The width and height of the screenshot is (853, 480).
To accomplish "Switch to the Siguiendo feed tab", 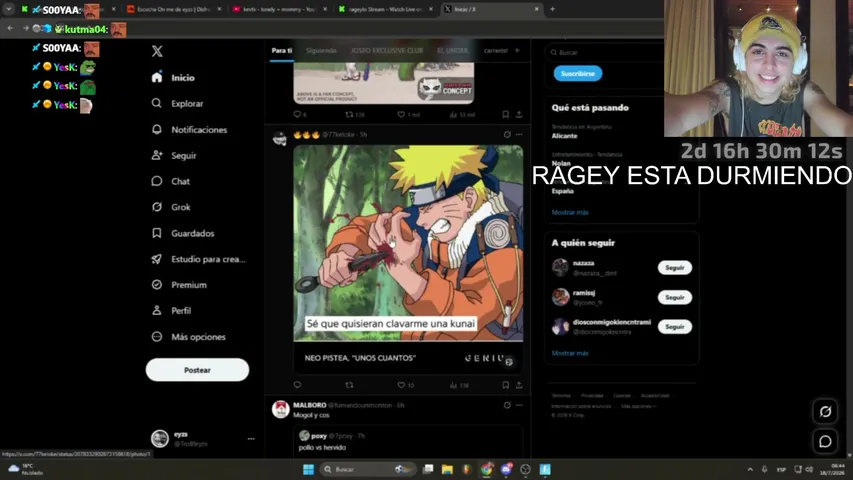I will coord(321,51).
